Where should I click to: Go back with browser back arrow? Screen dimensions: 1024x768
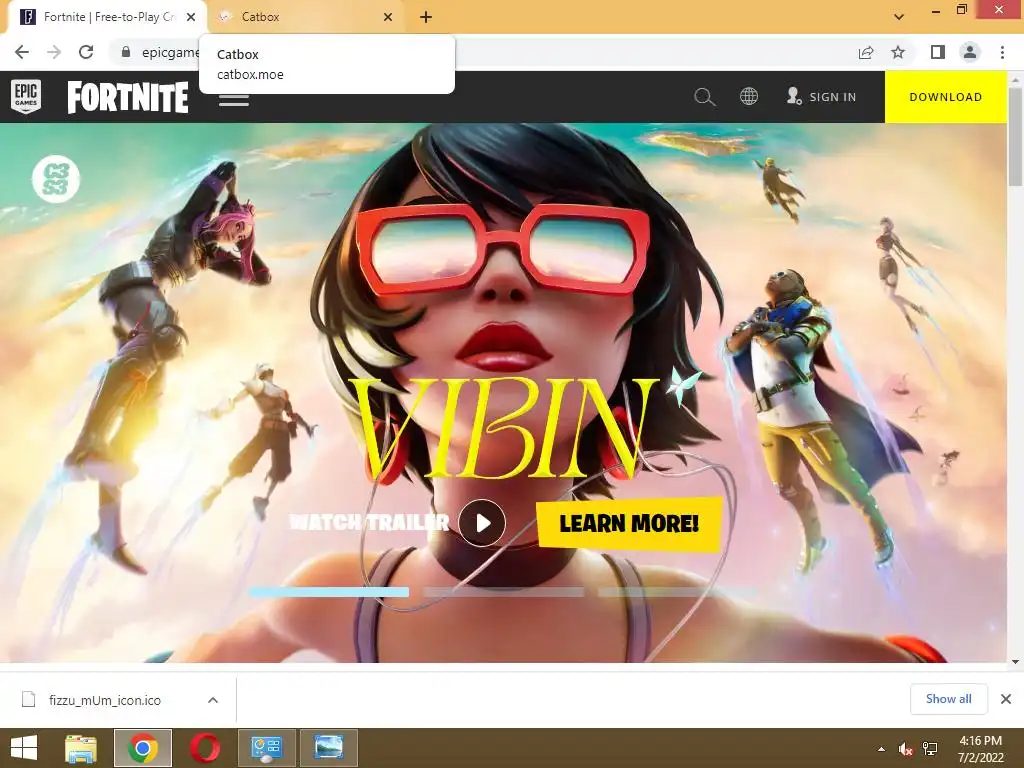click(x=22, y=52)
